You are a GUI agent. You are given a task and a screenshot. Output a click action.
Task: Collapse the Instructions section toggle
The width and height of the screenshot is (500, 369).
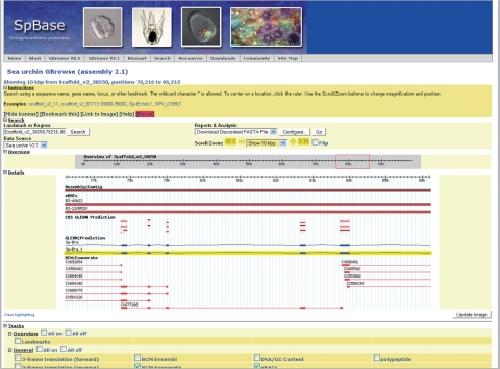click(x=5, y=88)
